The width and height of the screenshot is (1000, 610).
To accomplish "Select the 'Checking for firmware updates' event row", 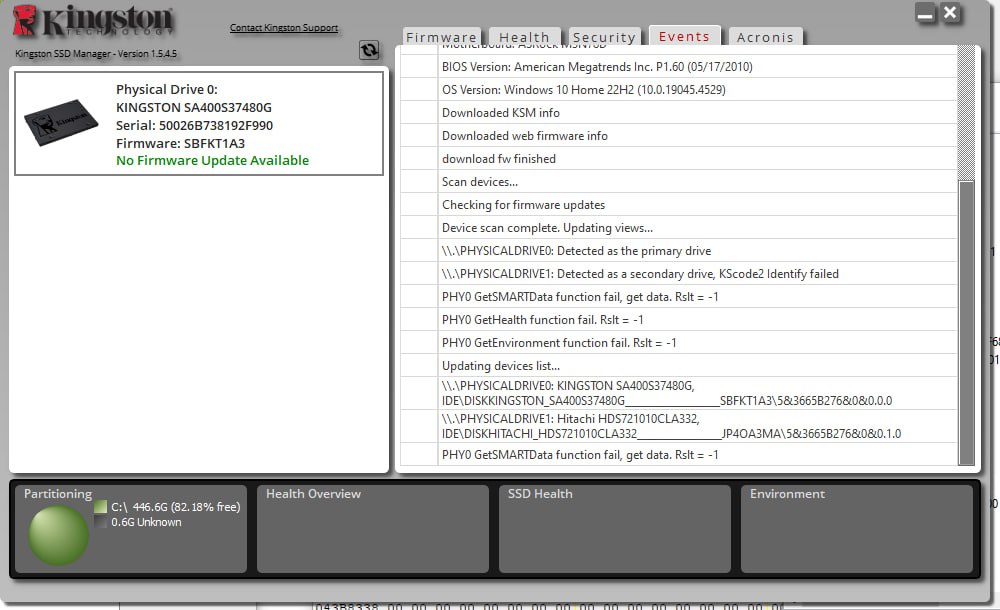I will tap(679, 204).
